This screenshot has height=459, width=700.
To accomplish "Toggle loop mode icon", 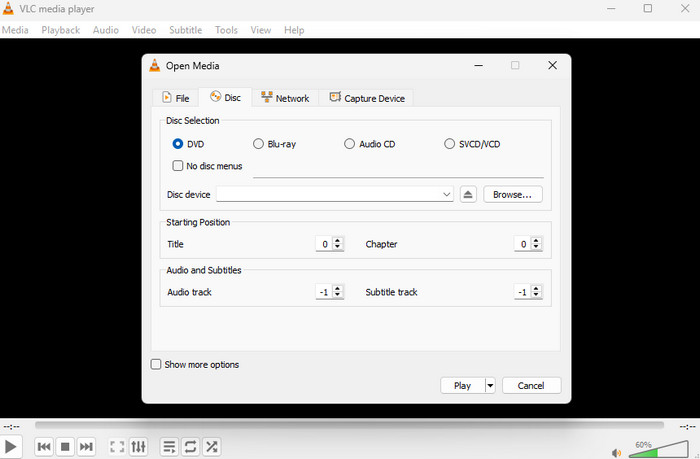I will pyautogui.click(x=190, y=446).
